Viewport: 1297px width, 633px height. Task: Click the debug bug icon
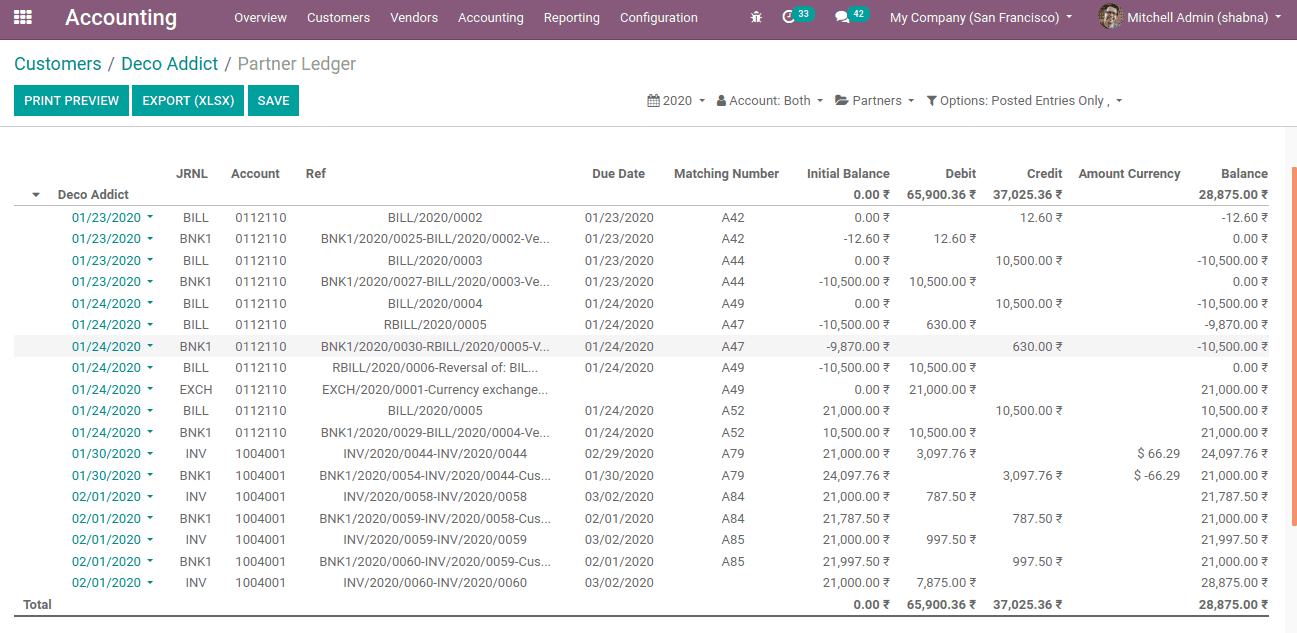pos(756,17)
